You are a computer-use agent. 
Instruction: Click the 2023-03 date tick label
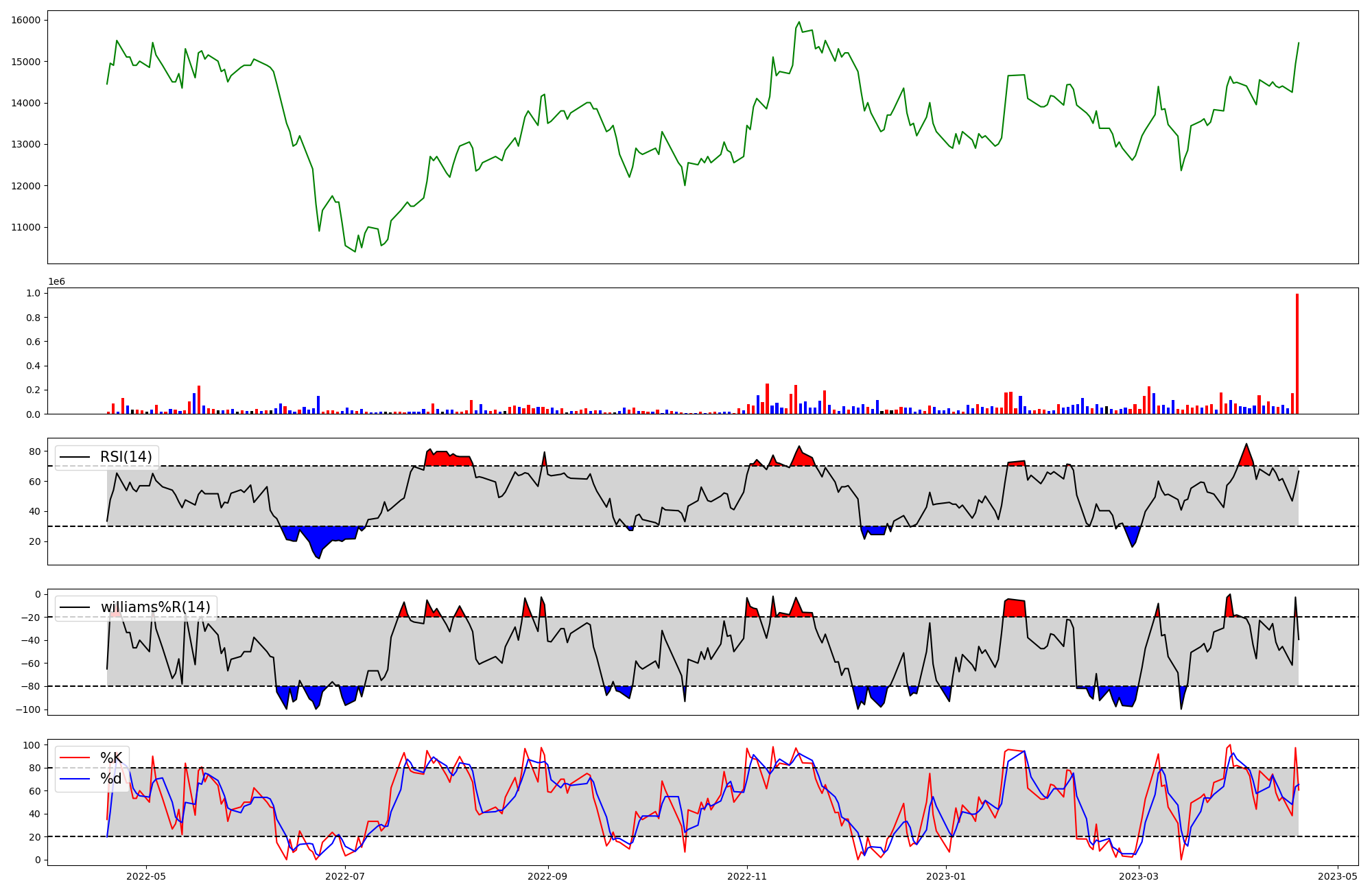1139,876
